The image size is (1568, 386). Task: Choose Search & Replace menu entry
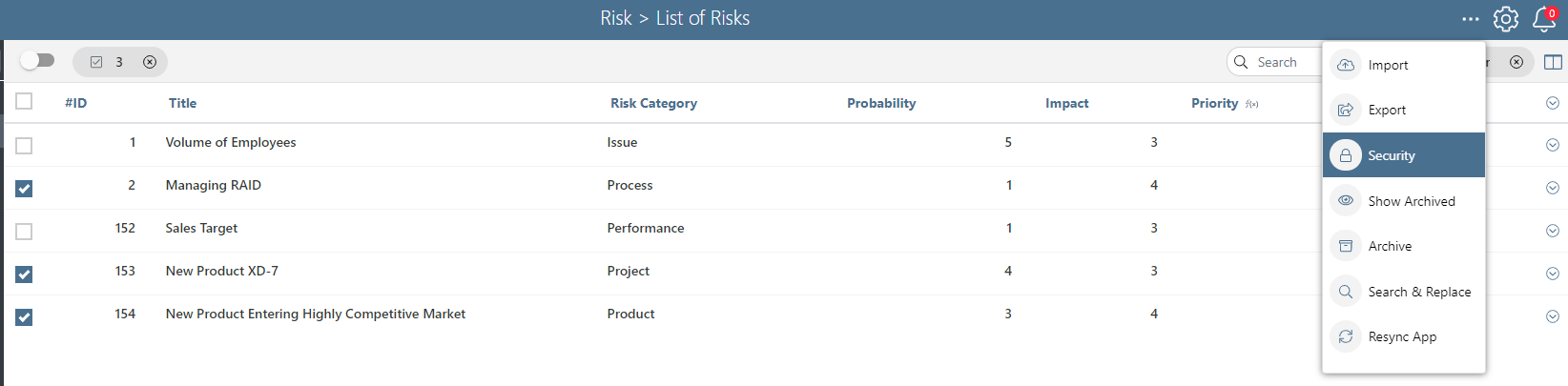pos(1404,292)
